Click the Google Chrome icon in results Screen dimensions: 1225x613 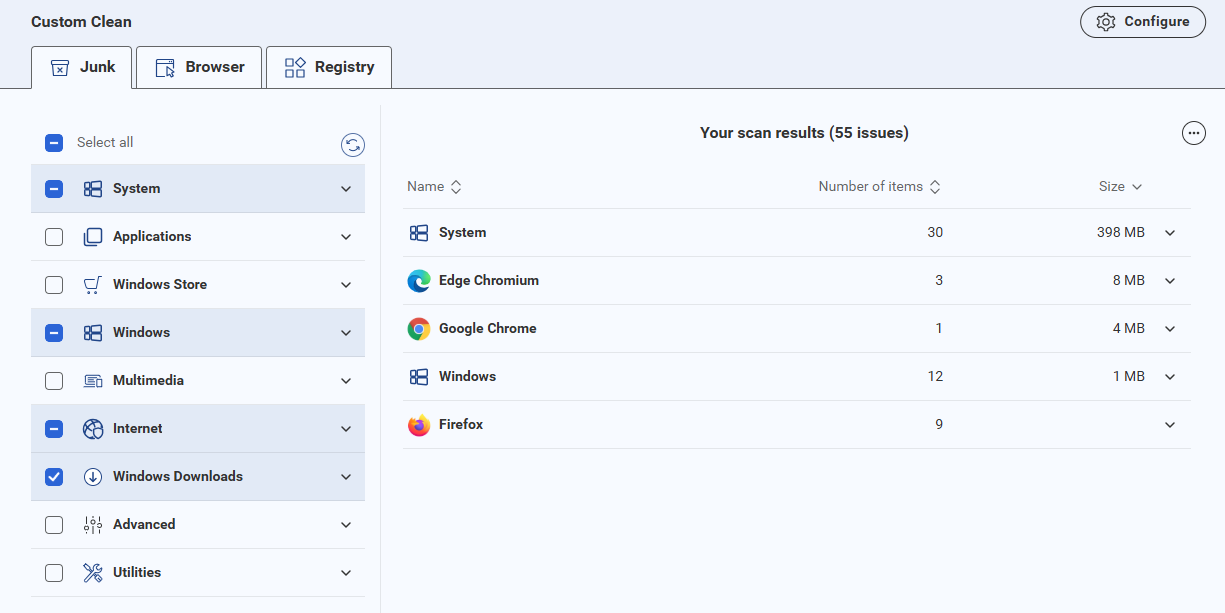point(419,329)
